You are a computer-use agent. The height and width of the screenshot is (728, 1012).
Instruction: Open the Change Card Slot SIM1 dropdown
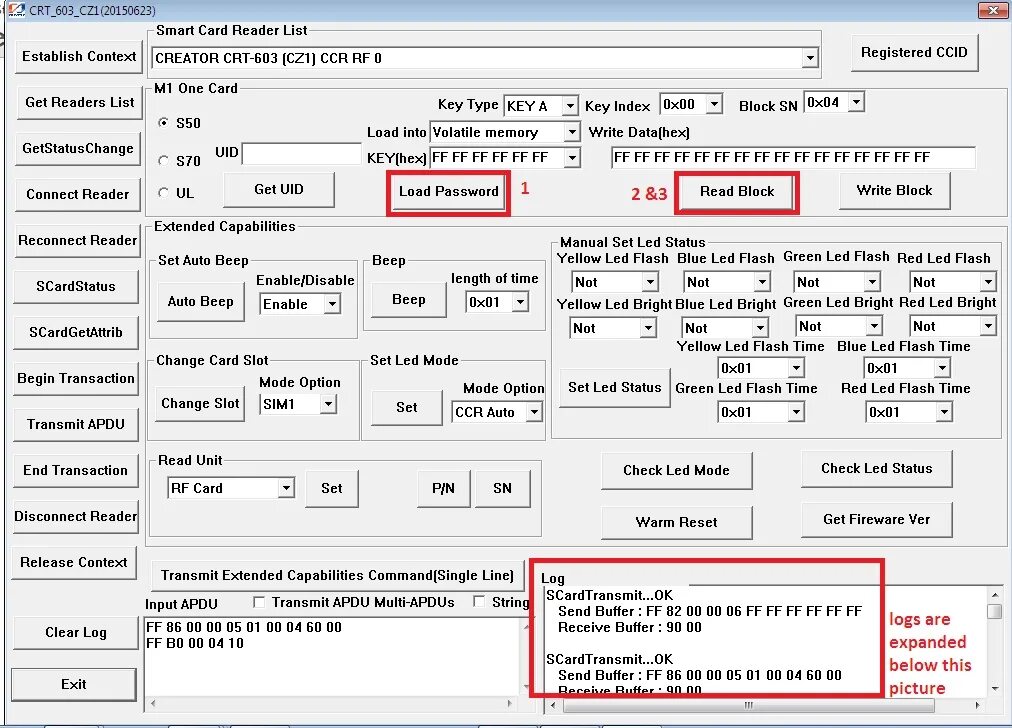pos(329,404)
